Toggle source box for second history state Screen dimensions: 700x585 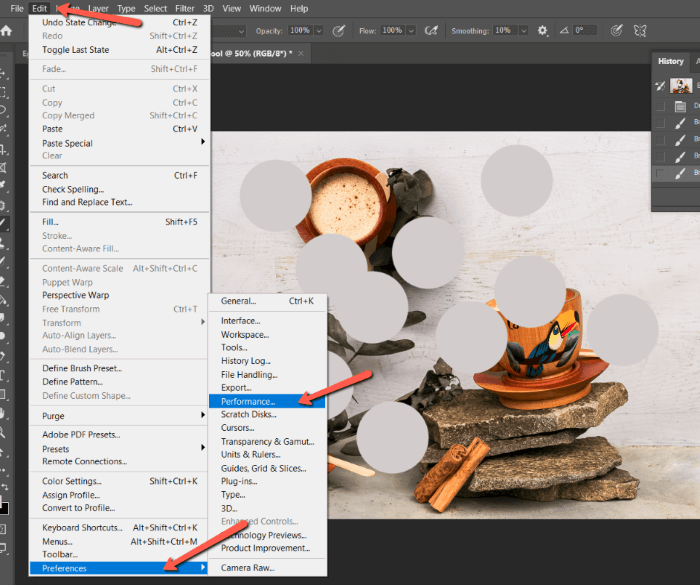(660, 123)
